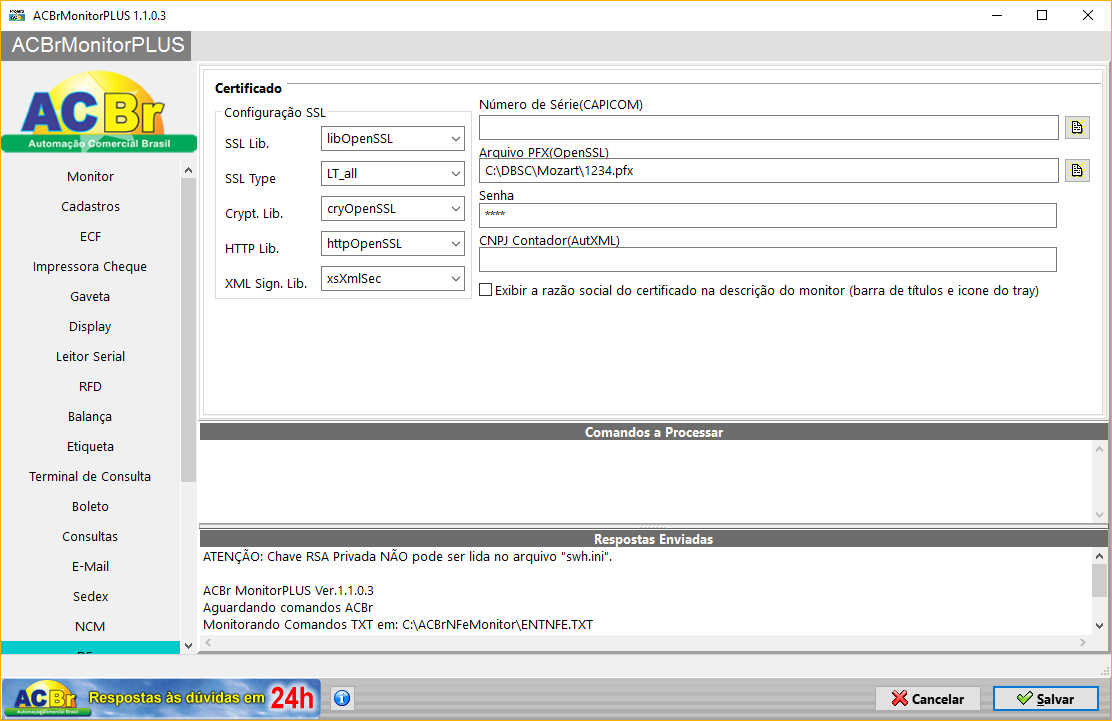Select RFD in sidebar
This screenshot has width=1112, height=721.
[x=90, y=386]
